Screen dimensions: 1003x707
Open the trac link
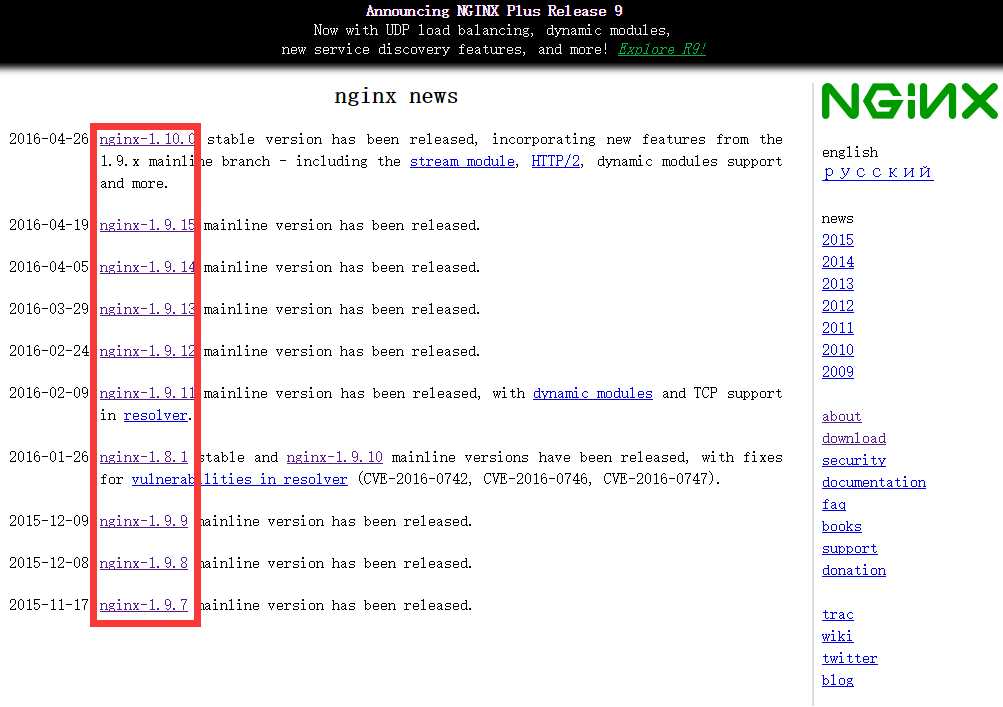838,615
